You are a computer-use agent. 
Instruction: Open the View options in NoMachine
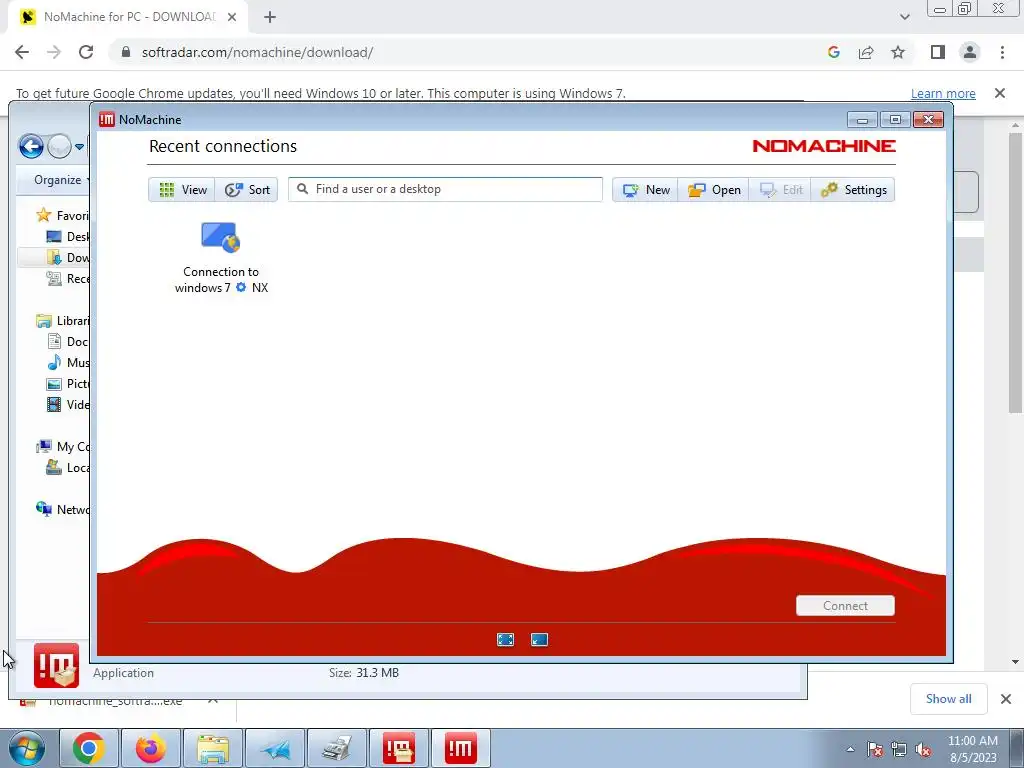click(182, 189)
